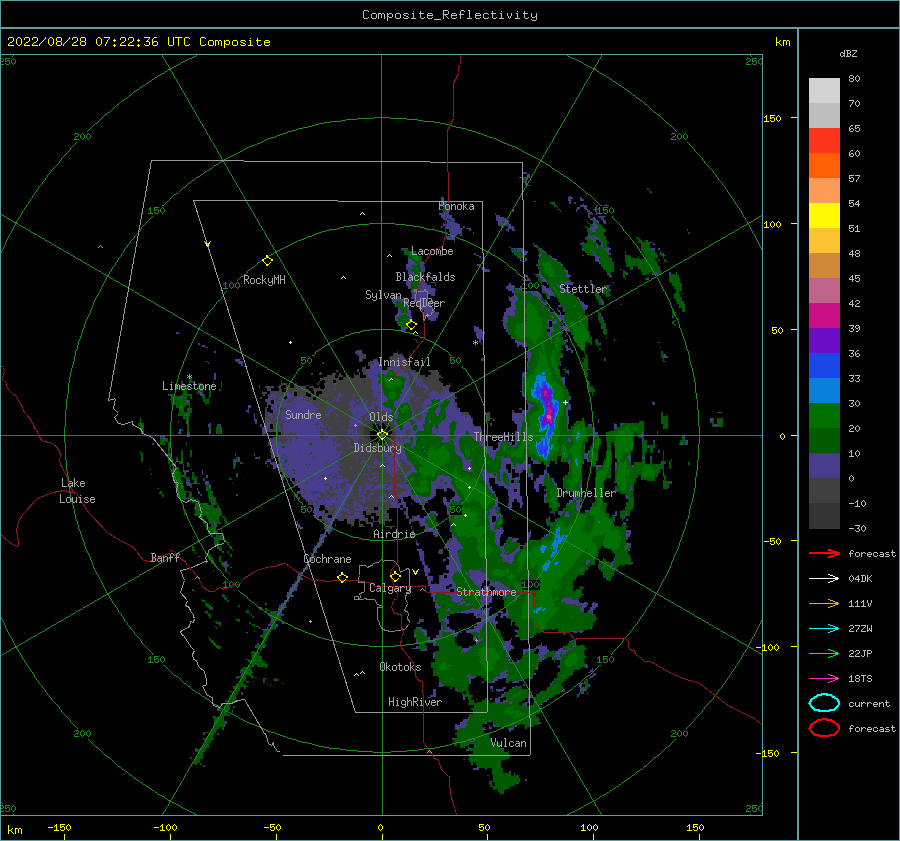Click the Banff town label

click(165, 557)
